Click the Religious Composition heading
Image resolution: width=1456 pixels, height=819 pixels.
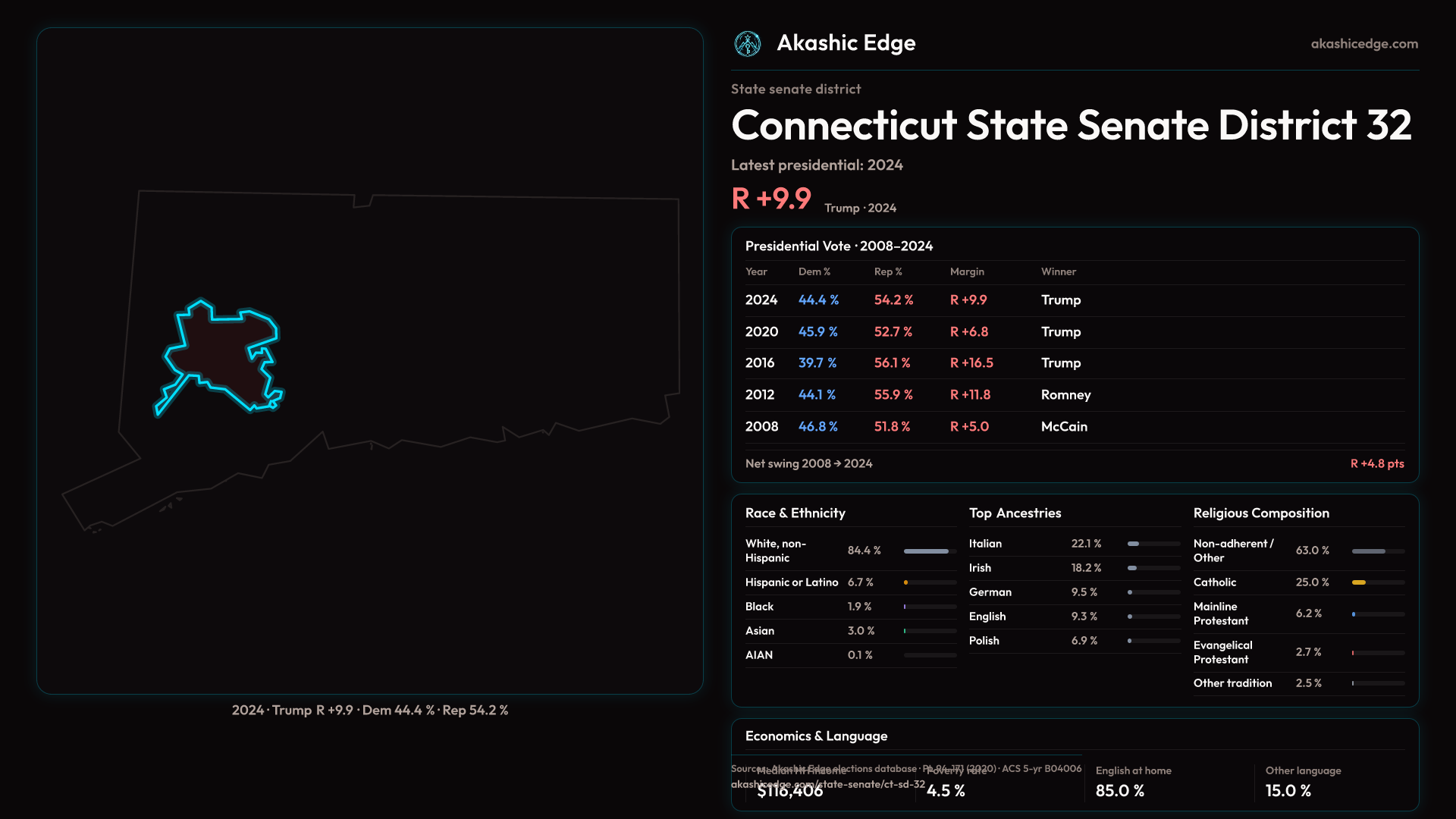(1260, 513)
